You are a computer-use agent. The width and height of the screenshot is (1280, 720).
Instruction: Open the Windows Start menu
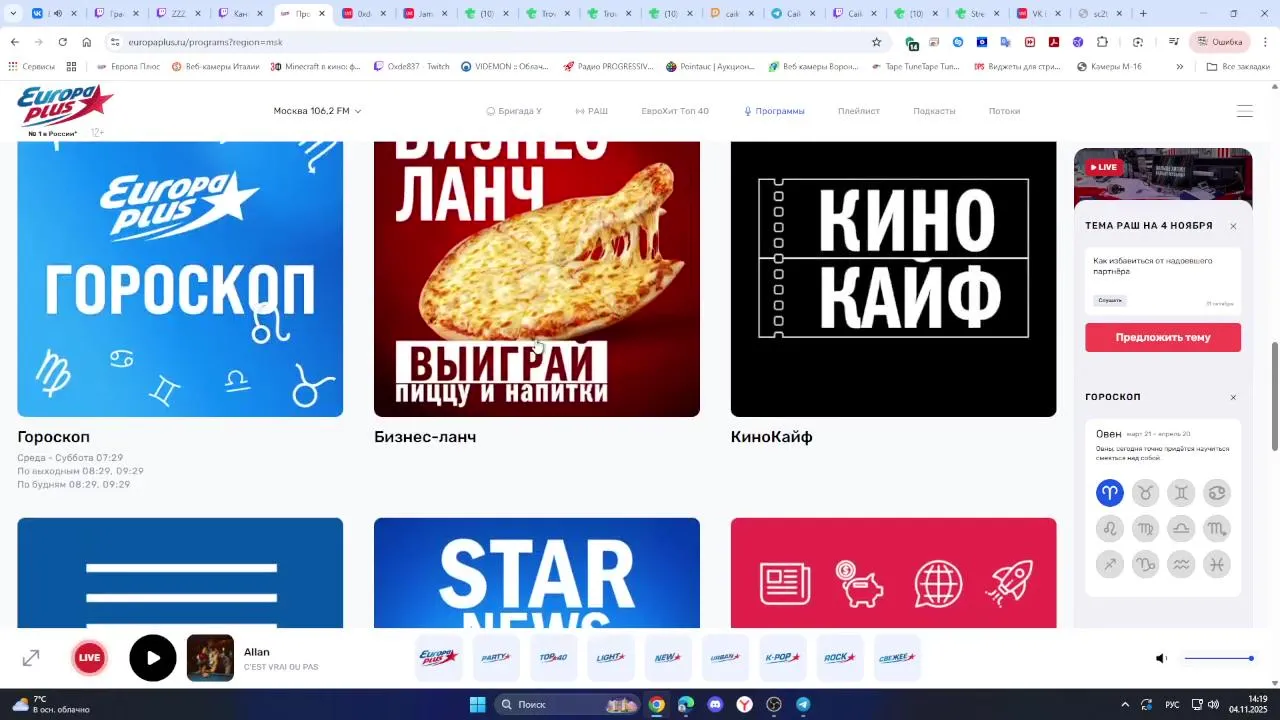pyautogui.click(x=477, y=704)
